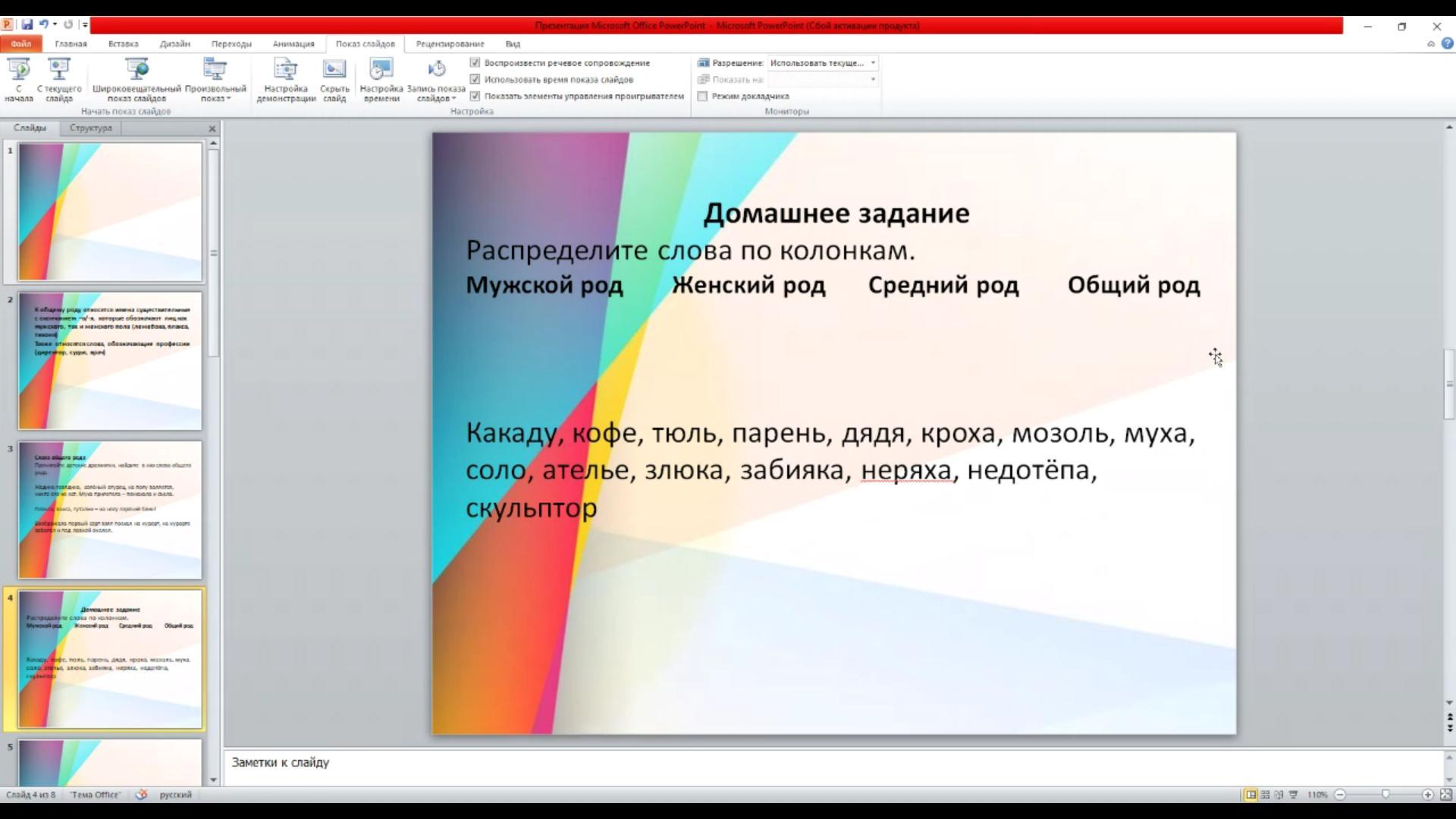This screenshot has height=819, width=1456.
Task: Click Broadcast Slide Show (Широковещательный показ) icon
Action: point(136,71)
